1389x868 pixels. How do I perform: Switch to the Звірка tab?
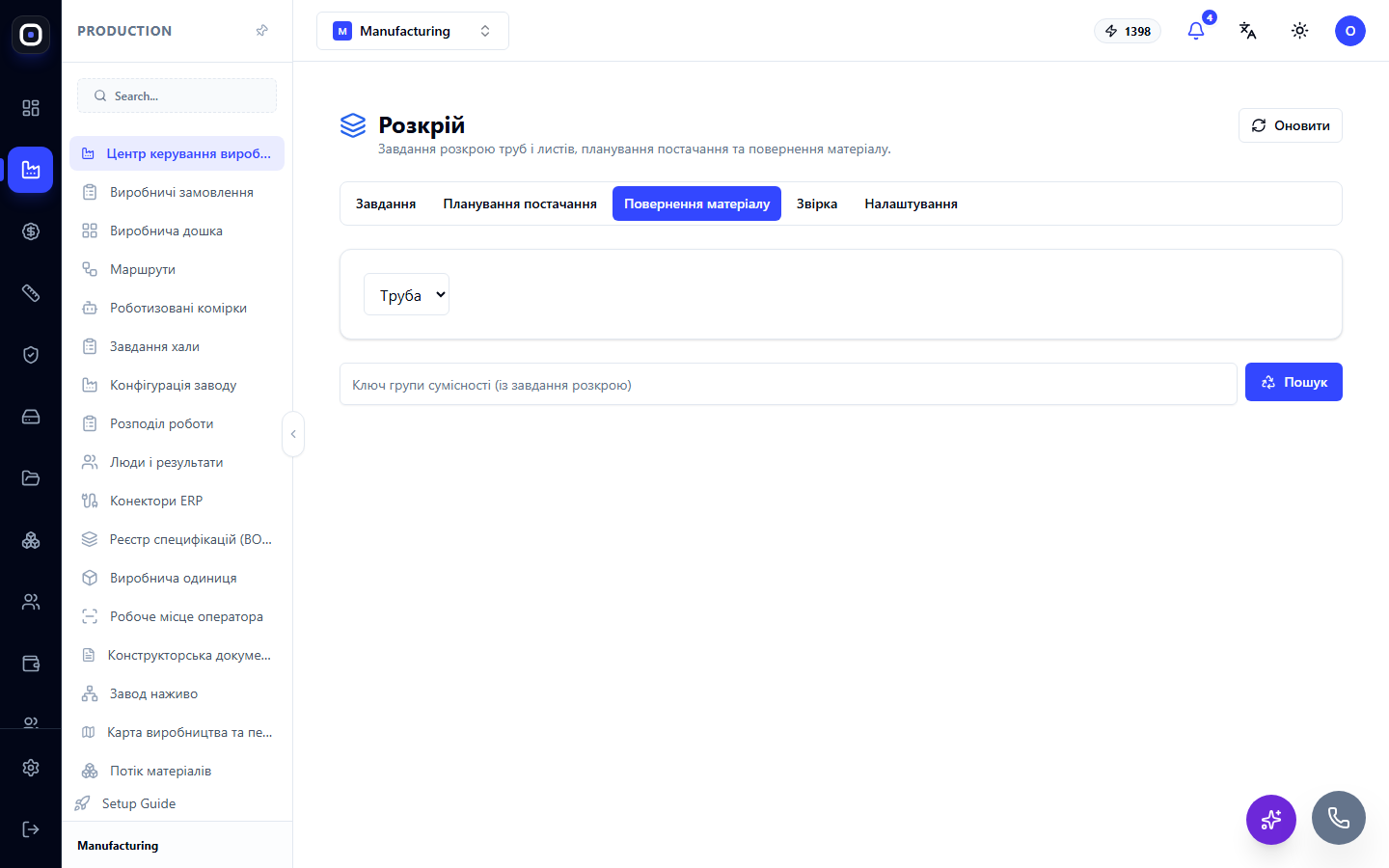[817, 203]
